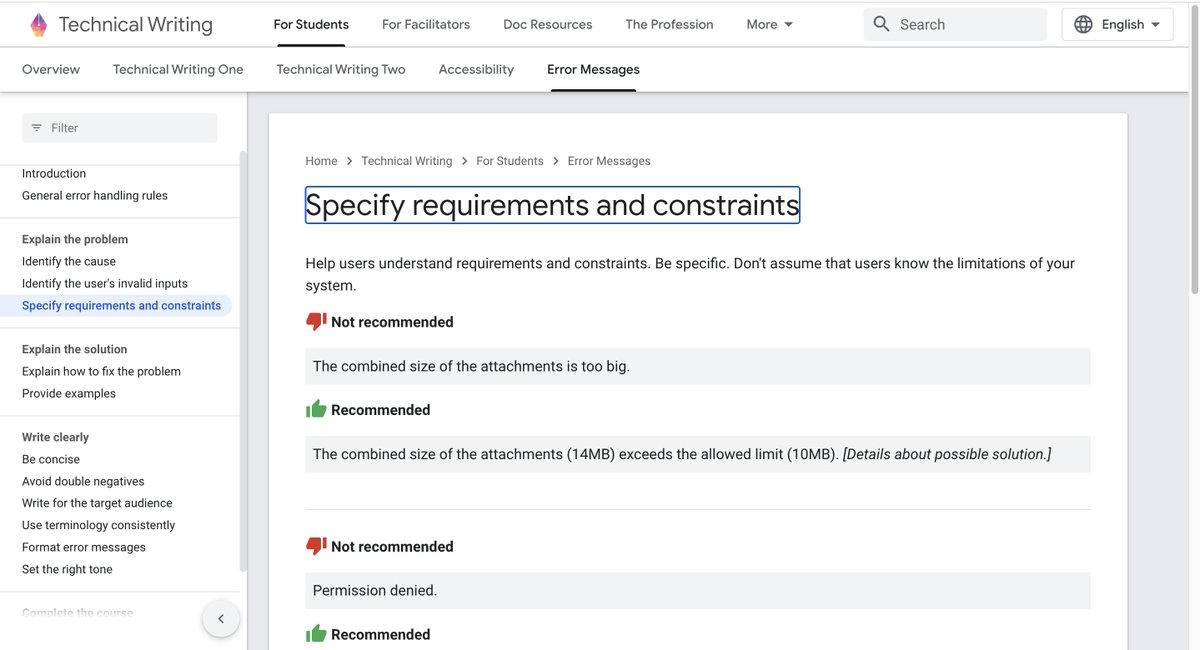Open The Profession tab
The image size is (1200, 650).
tap(670, 24)
